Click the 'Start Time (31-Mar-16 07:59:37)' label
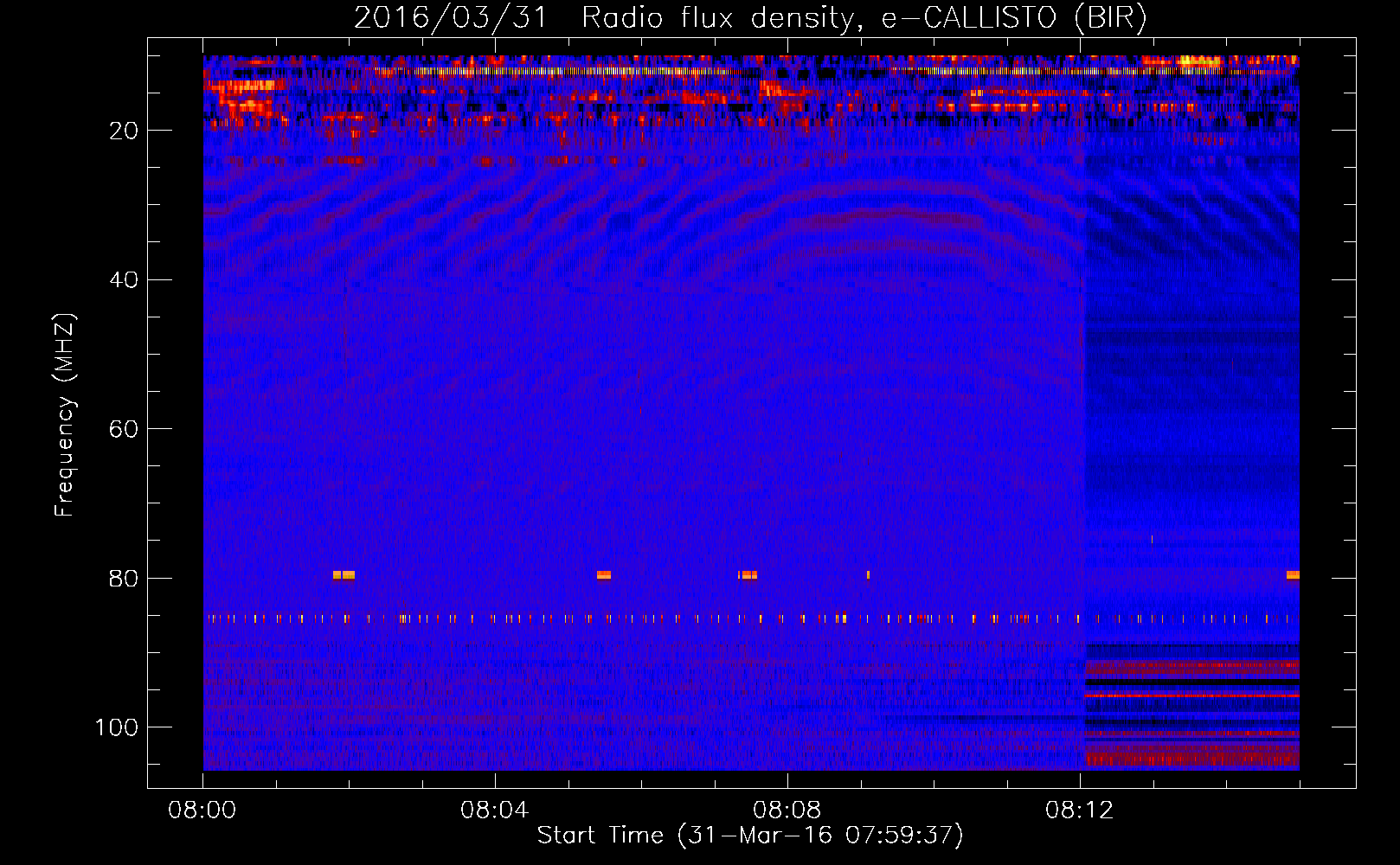 750,836
